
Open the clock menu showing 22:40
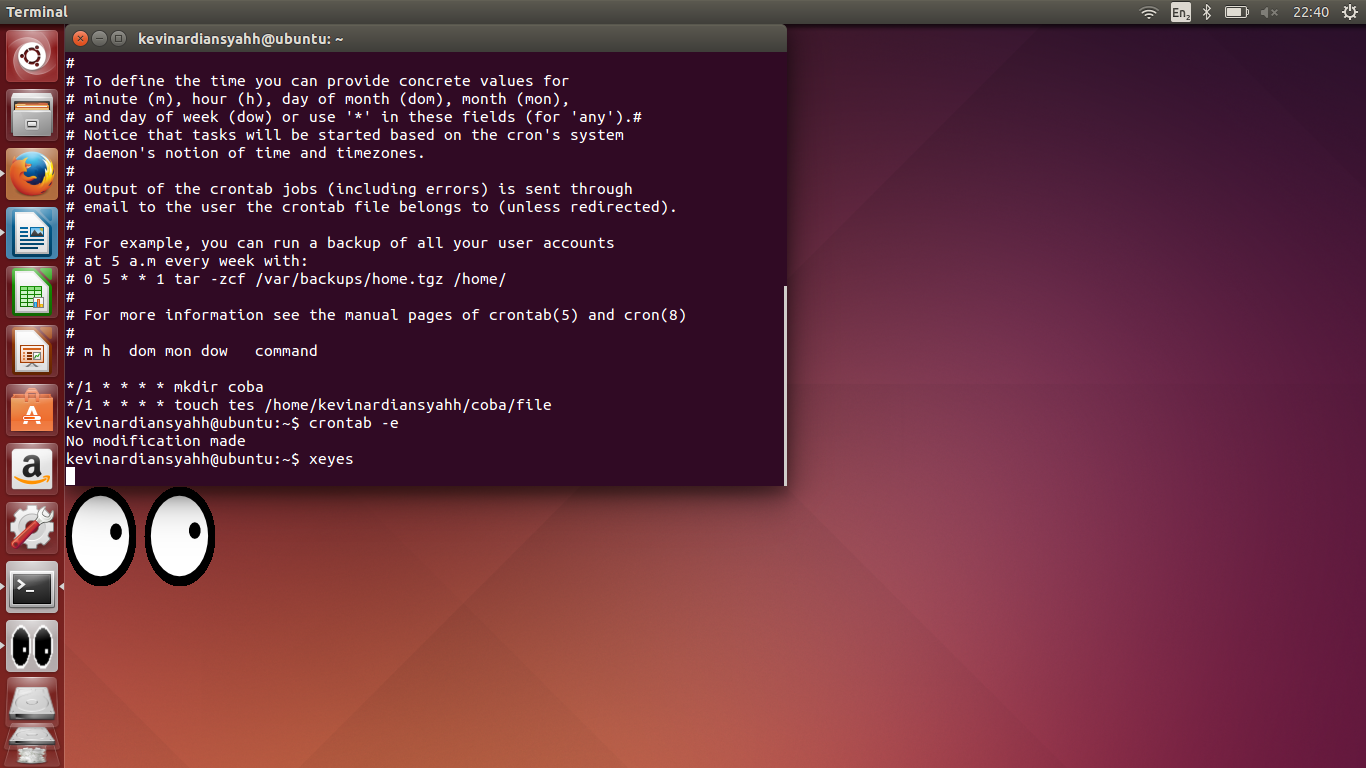[1310, 12]
